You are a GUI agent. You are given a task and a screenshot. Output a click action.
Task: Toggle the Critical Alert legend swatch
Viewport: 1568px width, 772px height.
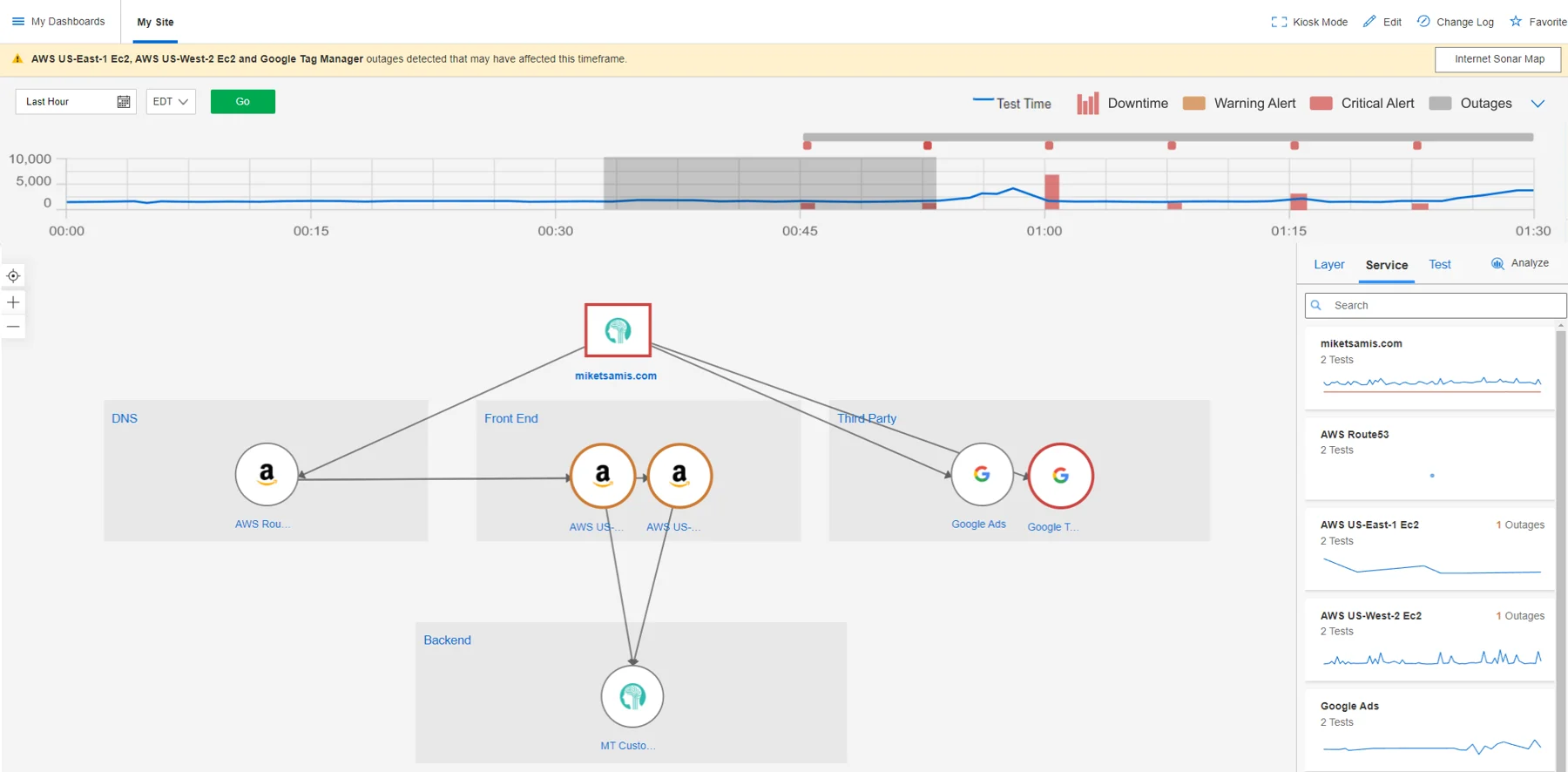(x=1321, y=103)
